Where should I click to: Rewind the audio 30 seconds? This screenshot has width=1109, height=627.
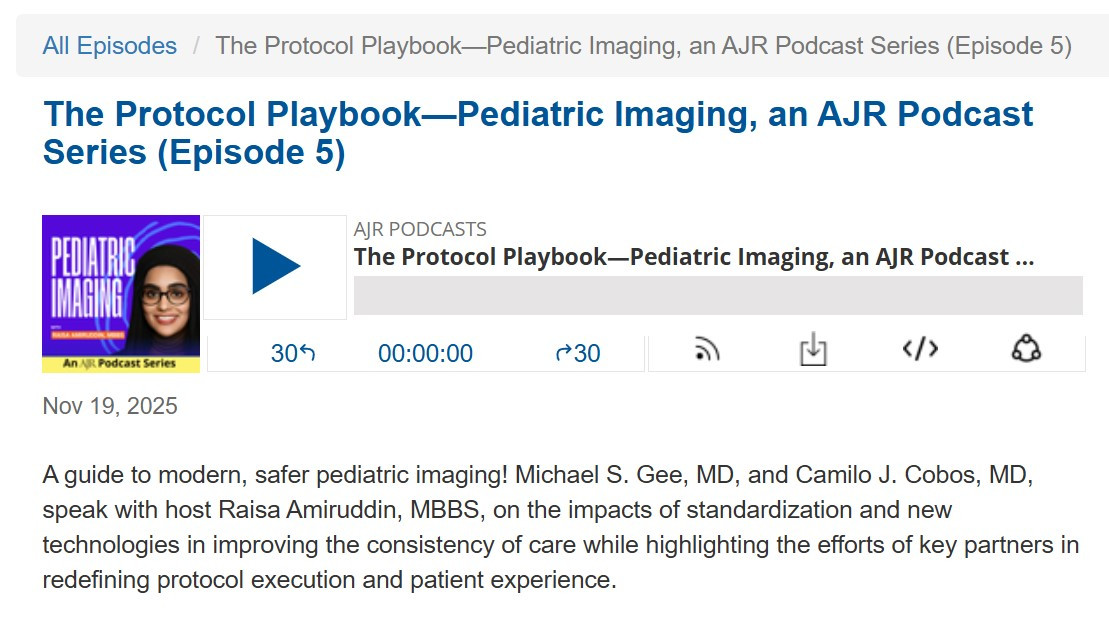click(293, 353)
